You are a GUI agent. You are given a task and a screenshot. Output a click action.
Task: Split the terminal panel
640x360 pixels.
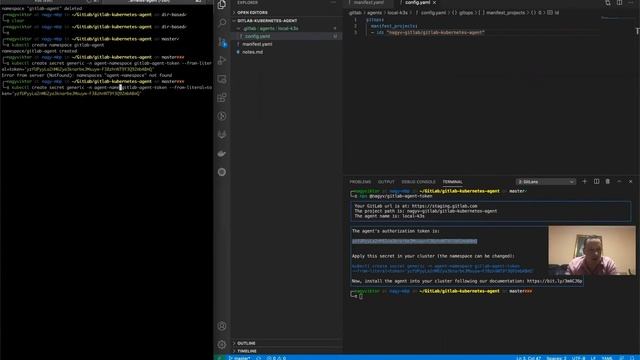pyautogui.click(x=596, y=182)
